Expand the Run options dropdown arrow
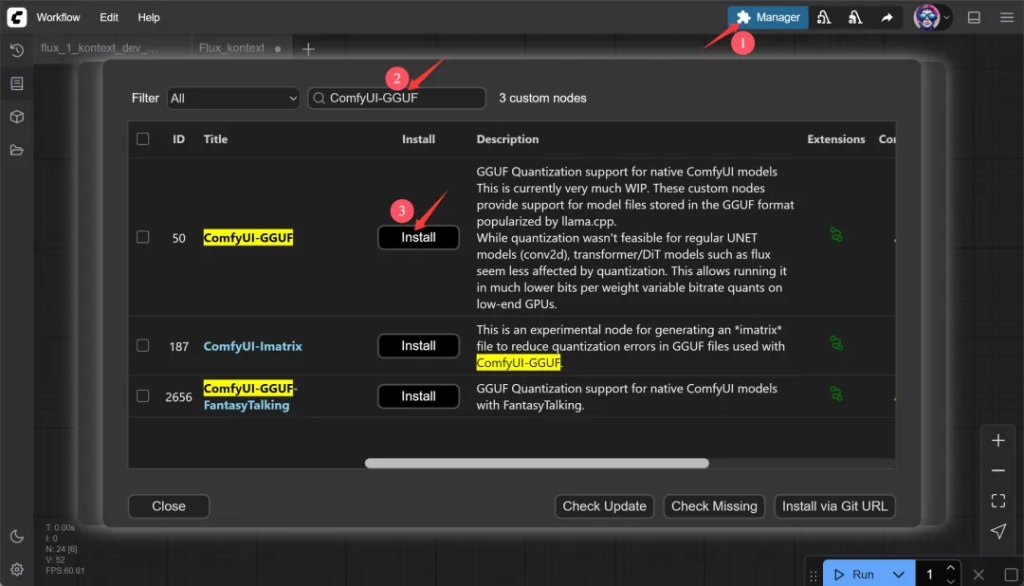The height and width of the screenshot is (586, 1024). (x=899, y=575)
